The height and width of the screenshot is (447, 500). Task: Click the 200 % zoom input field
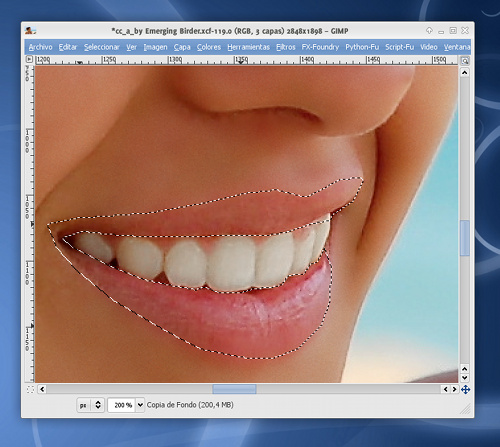click(x=122, y=405)
